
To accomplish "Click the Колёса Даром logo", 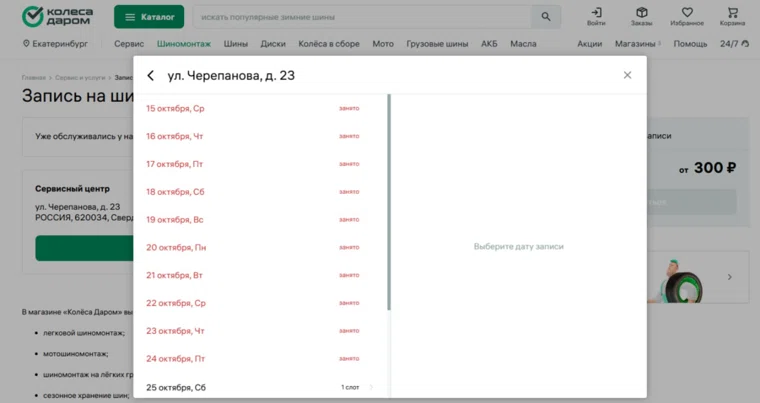I will click(x=60, y=17).
